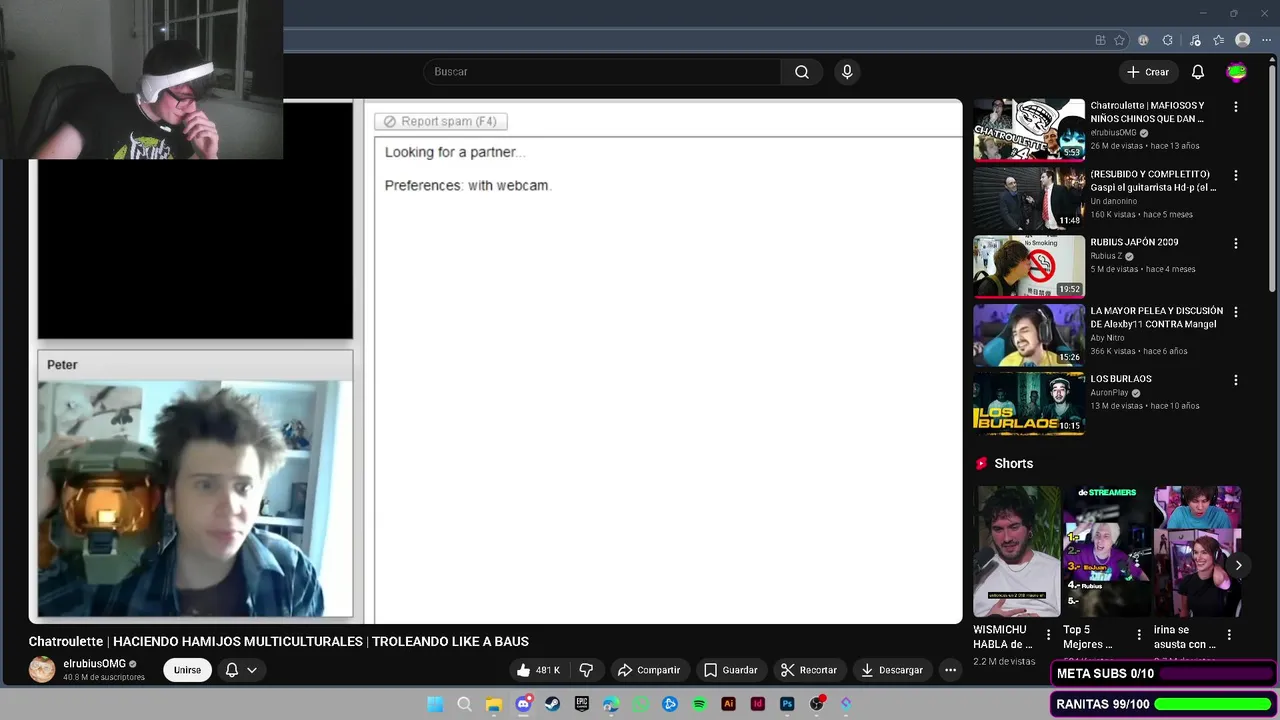
Task: Click Recortar scissors button
Action: pos(809,670)
